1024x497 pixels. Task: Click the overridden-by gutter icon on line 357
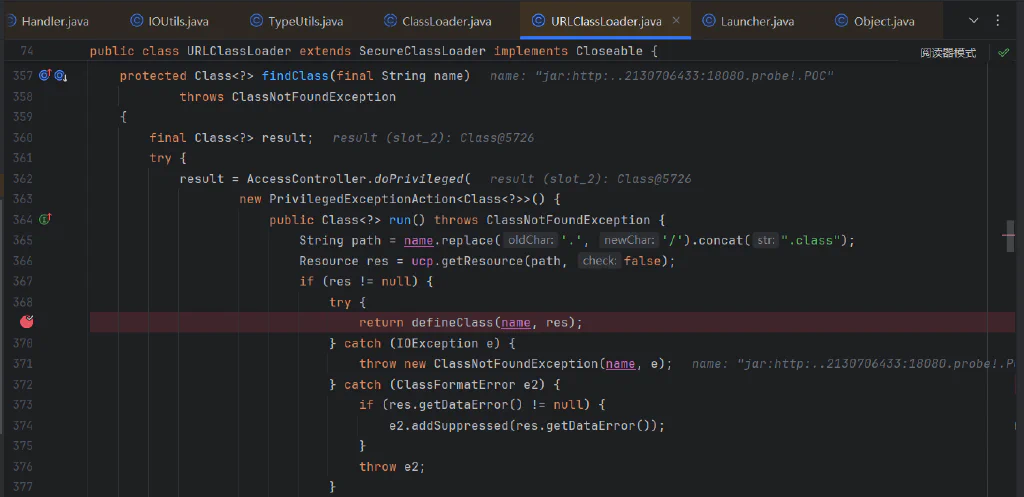(x=61, y=76)
